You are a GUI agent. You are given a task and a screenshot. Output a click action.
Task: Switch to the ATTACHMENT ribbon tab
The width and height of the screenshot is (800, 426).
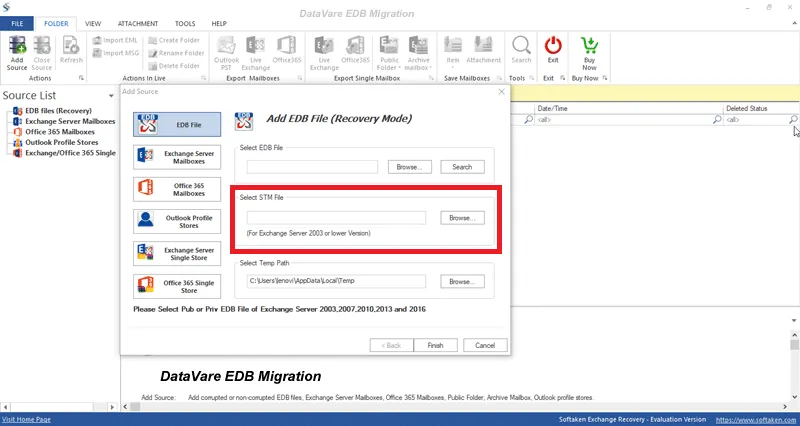(138, 23)
